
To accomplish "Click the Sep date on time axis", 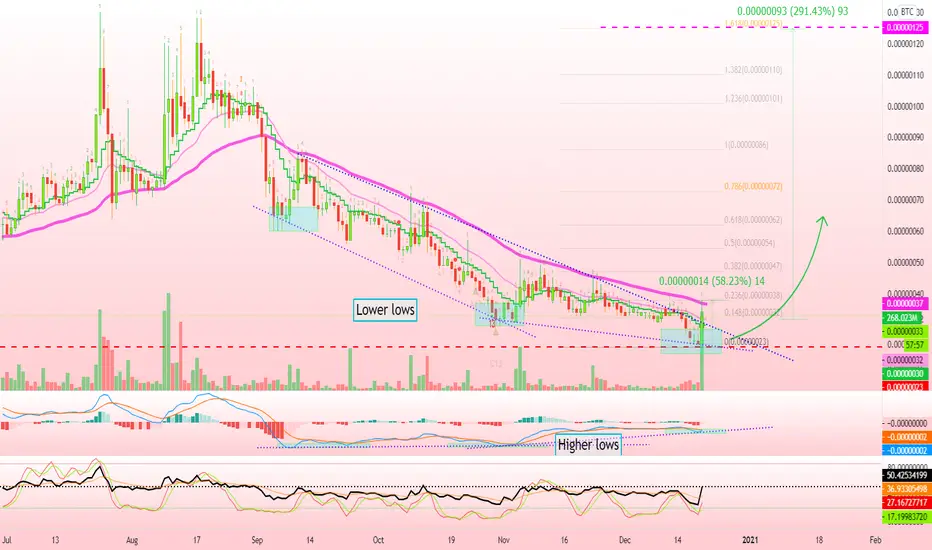I will coord(257,540).
